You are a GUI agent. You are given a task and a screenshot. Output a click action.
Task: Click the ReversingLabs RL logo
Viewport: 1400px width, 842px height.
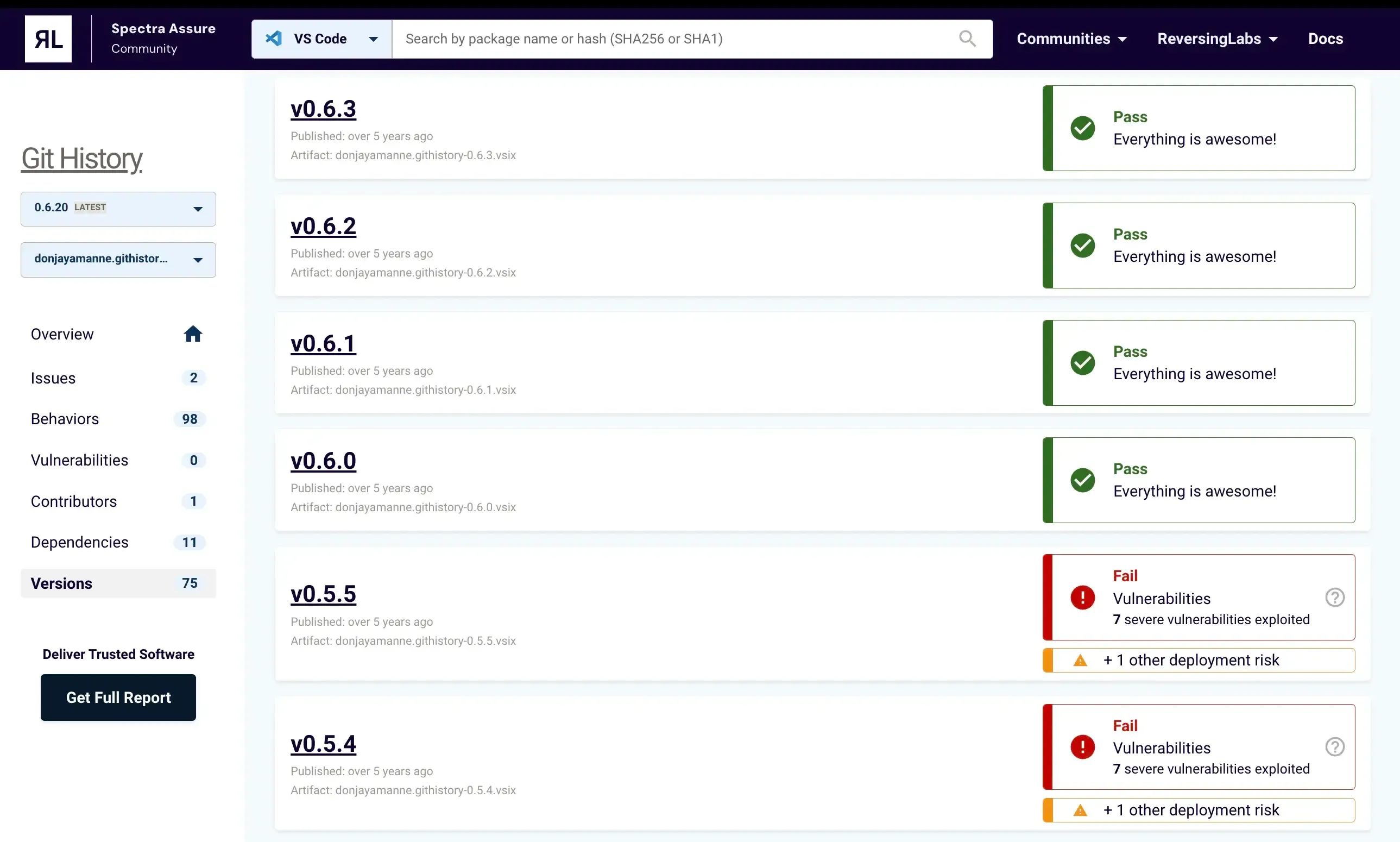pos(48,39)
